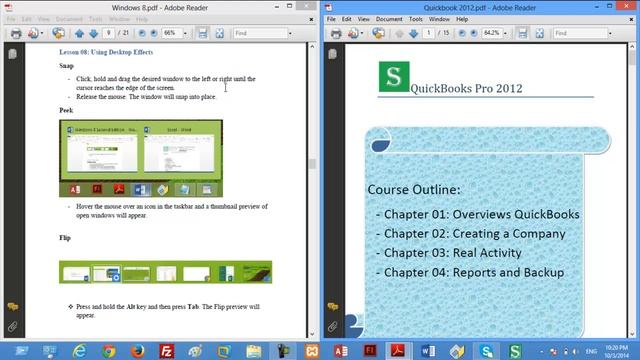Open Firefox from taskbar
Viewport: 640px width, 360px height.
[138, 351]
